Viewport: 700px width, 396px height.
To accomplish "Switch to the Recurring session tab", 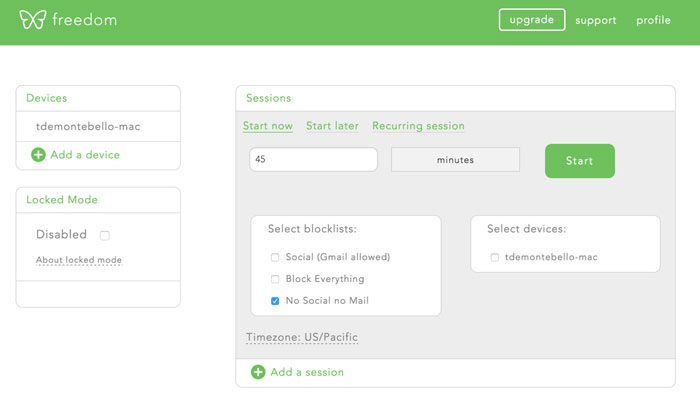I will pyautogui.click(x=418, y=126).
